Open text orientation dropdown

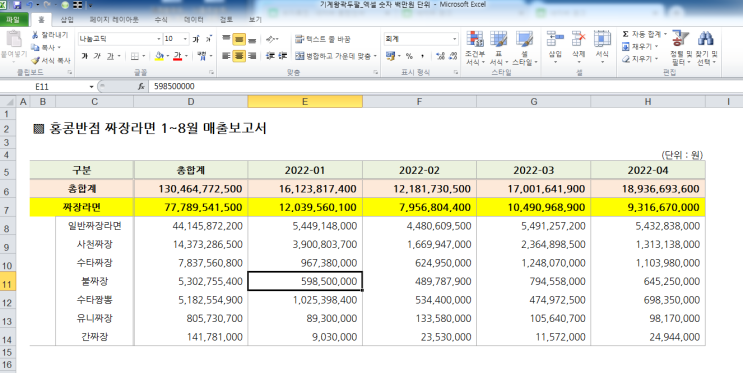(x=272, y=39)
